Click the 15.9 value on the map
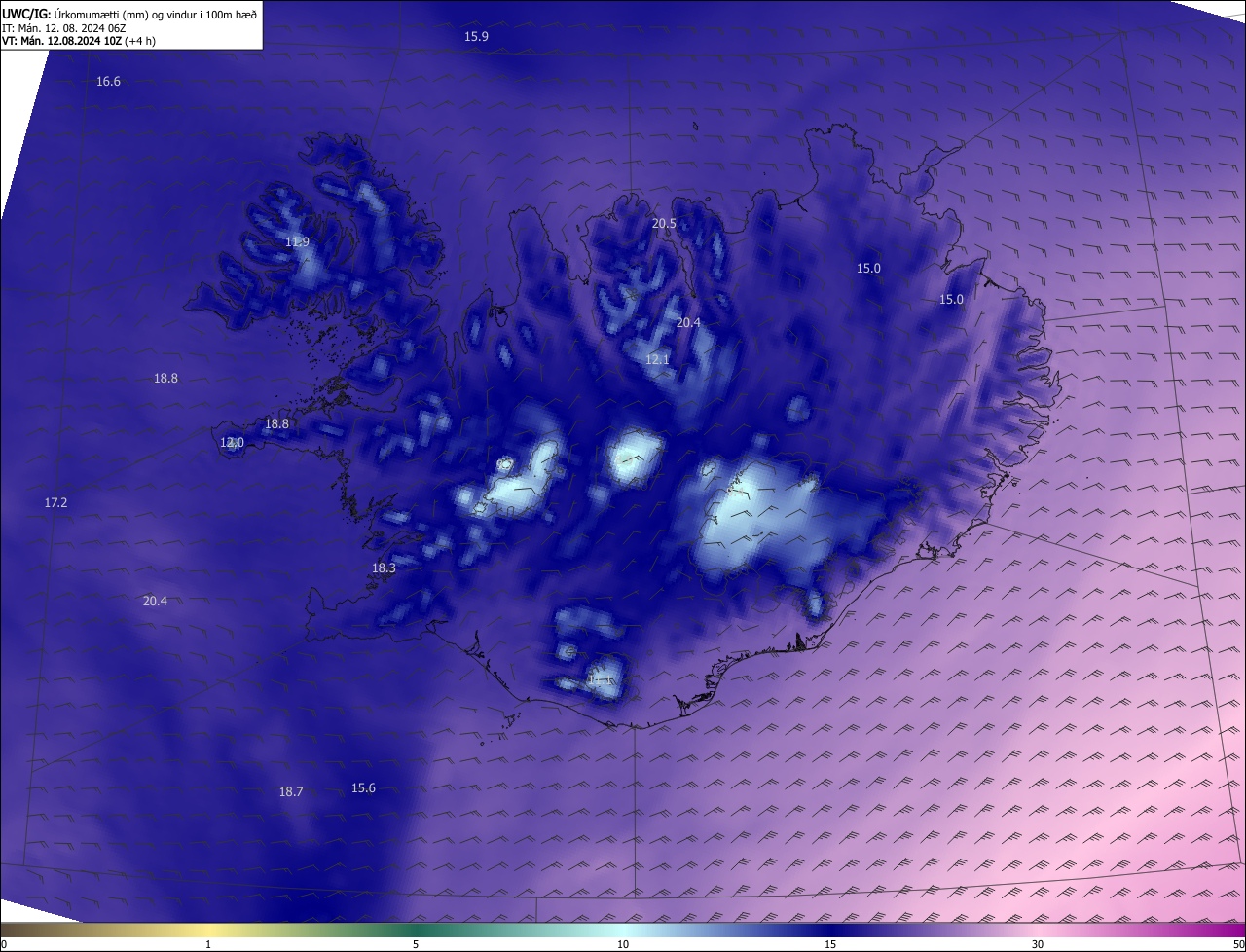Viewport: 1246px width, 952px height. (476, 37)
